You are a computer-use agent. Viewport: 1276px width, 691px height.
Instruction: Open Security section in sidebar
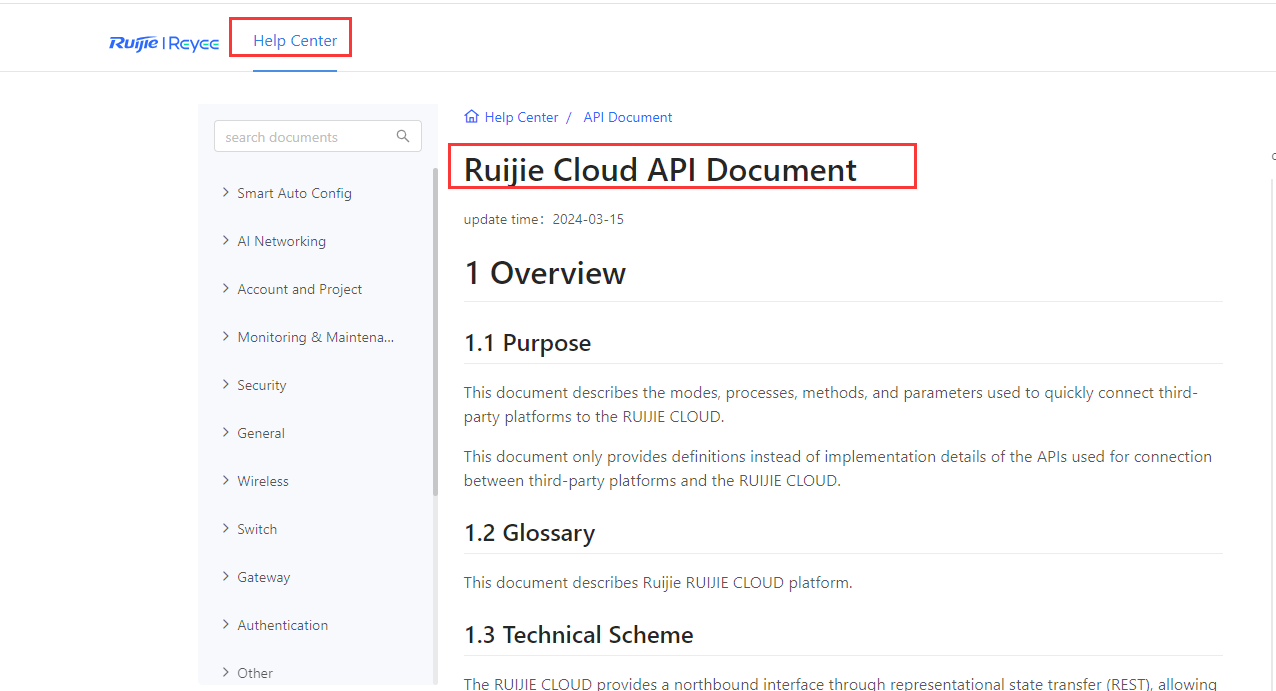[x=261, y=385]
